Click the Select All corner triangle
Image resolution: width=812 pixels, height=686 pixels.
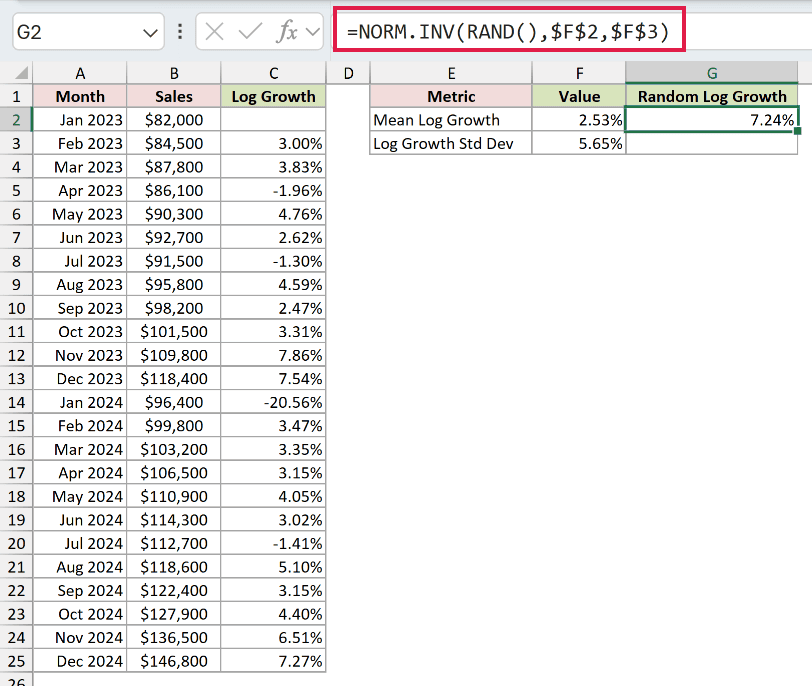click(20, 73)
